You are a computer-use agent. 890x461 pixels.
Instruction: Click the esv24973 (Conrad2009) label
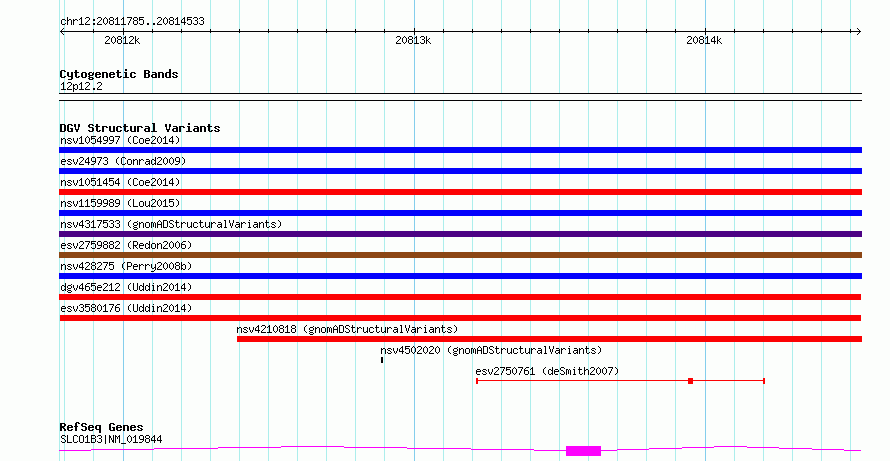[123, 161]
